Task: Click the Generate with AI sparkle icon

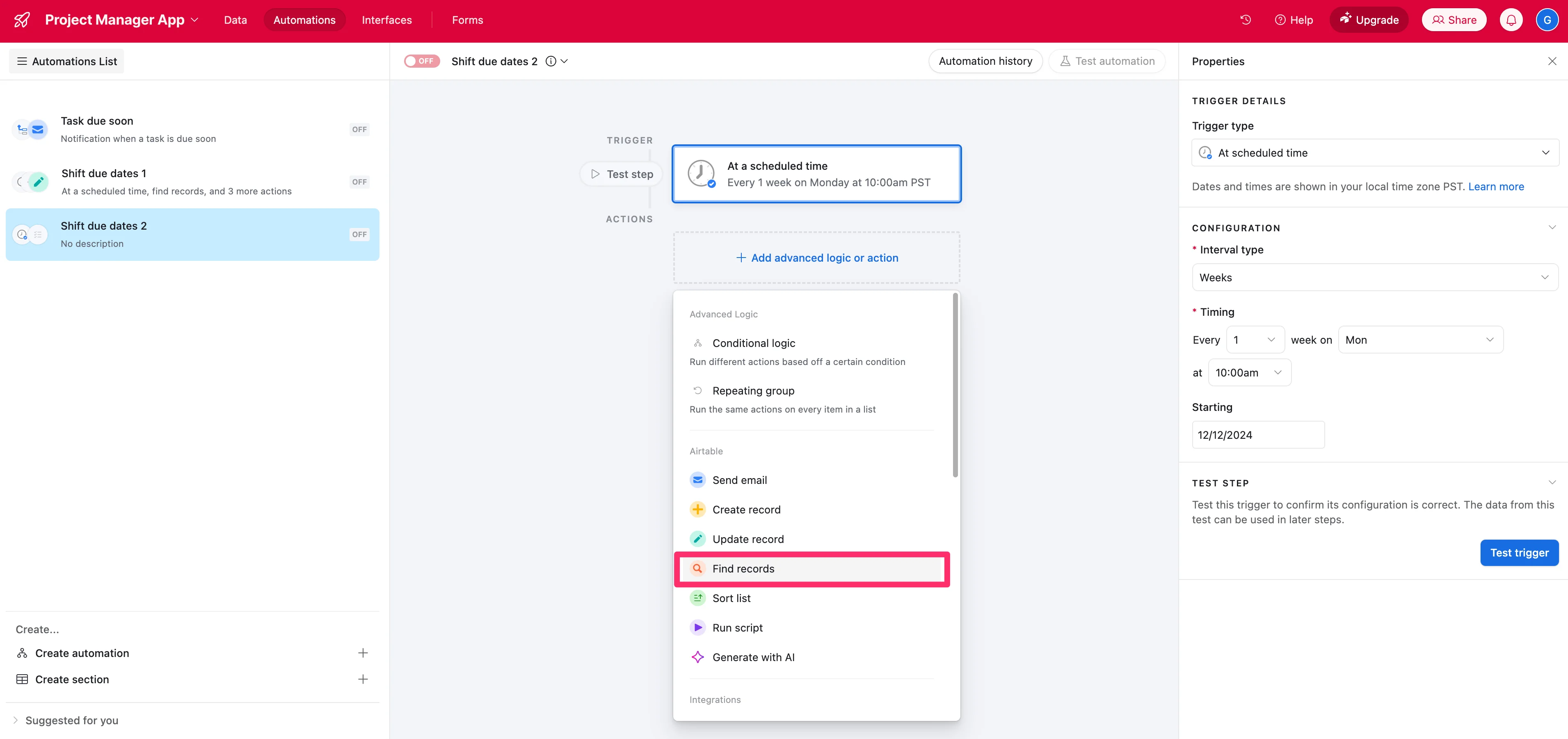Action: click(697, 657)
